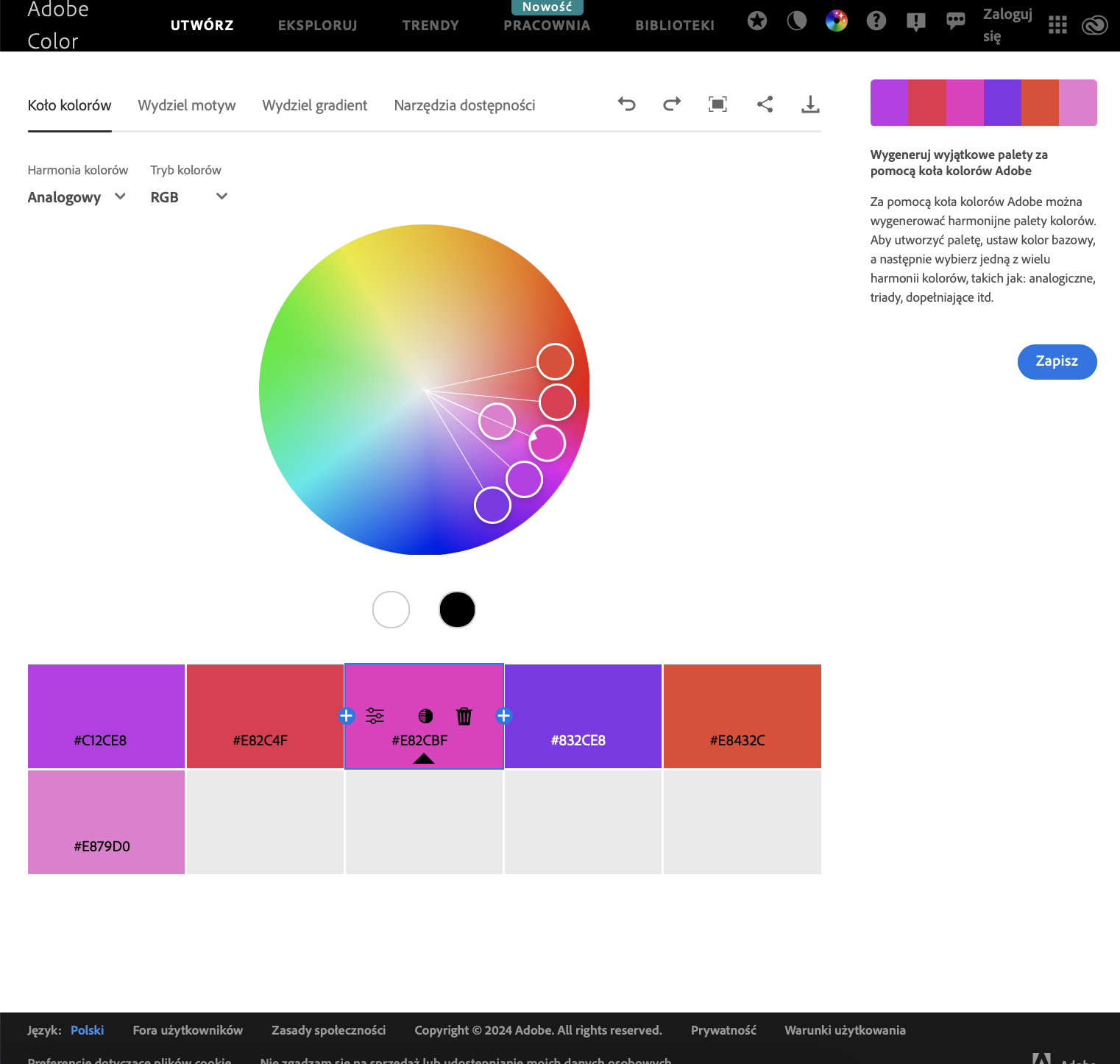Viewport: 1120px width, 1064px height.
Task: Open Prywatność footer link
Action: 723,1030
